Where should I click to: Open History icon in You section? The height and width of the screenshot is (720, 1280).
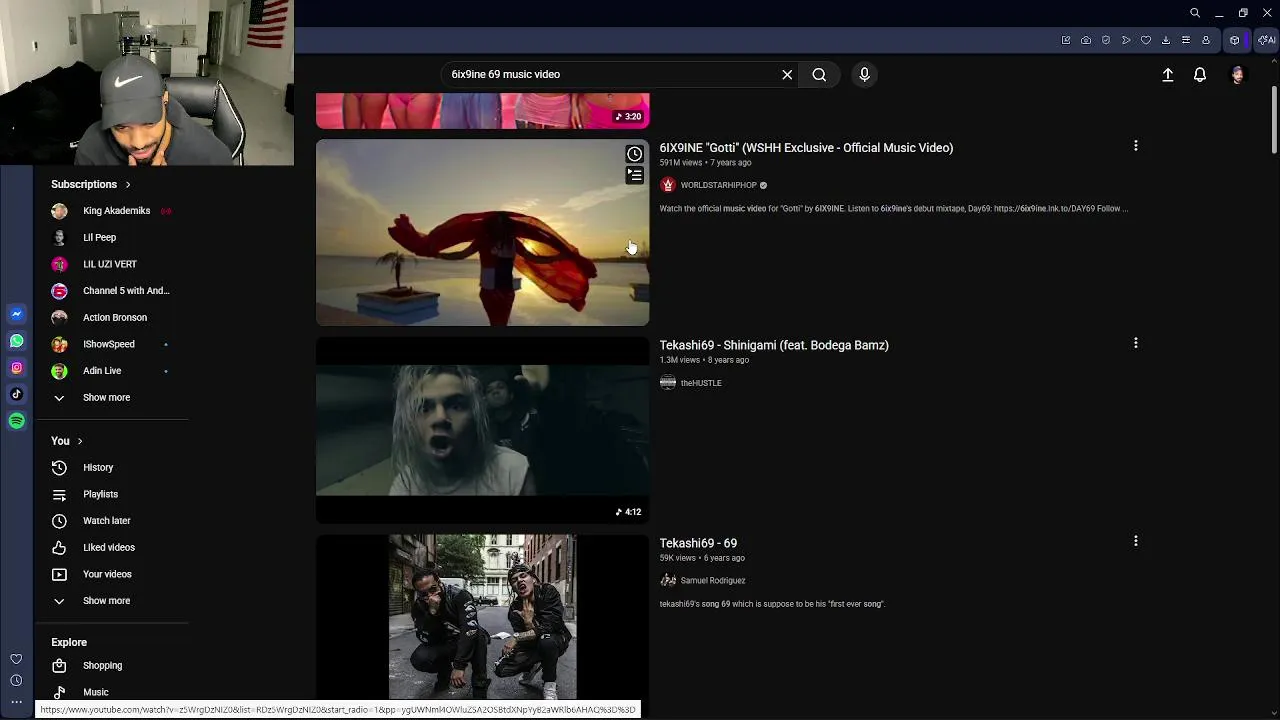pos(59,468)
